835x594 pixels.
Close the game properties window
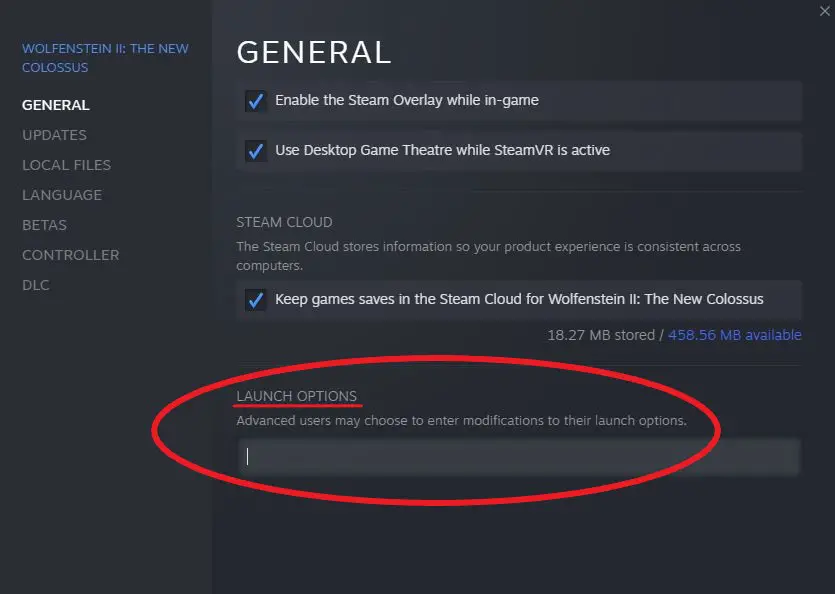824,11
